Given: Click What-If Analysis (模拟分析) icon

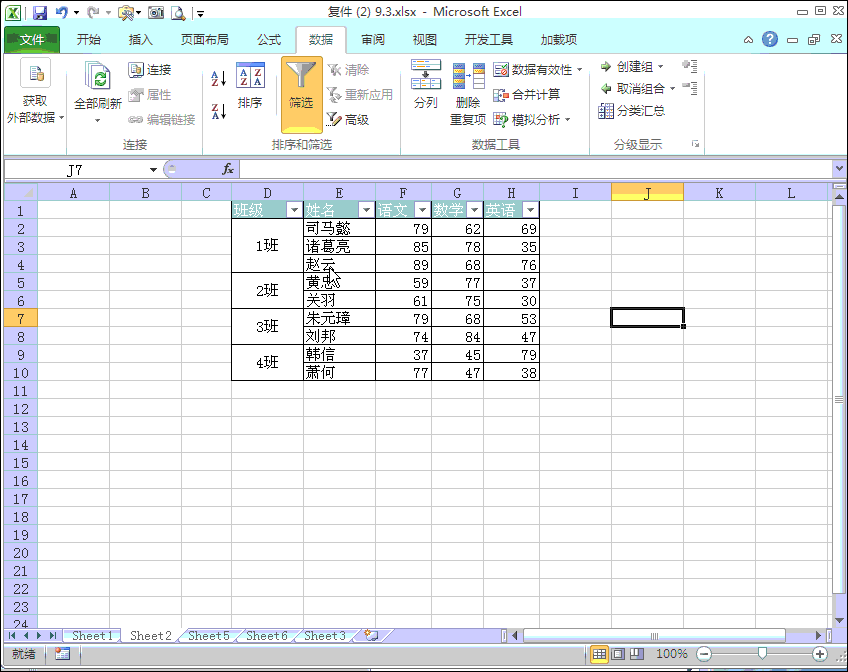Looking at the screenshot, I should pyautogui.click(x=501, y=119).
